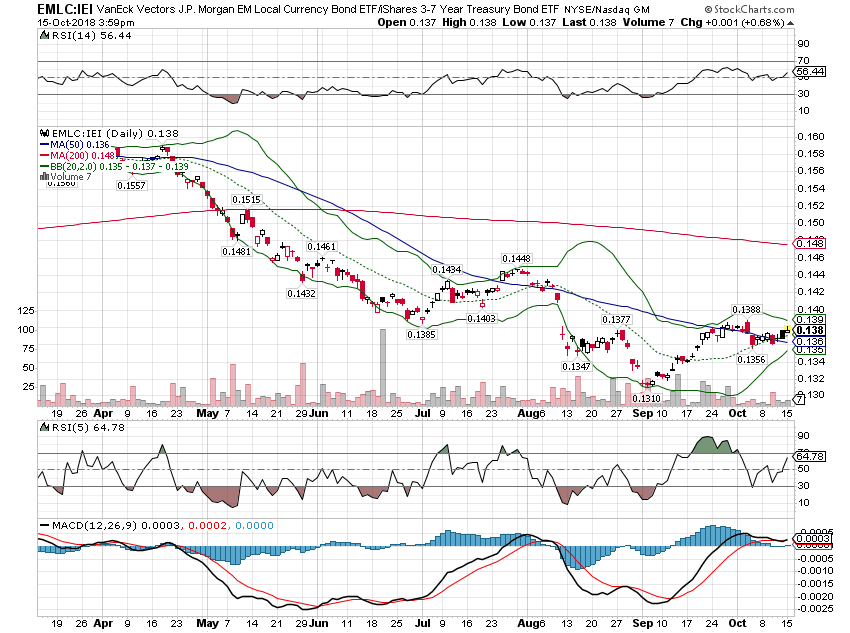Viewport: 850px width, 633px height.
Task: Click the Volume 7 legend entry
Action: tap(70, 177)
